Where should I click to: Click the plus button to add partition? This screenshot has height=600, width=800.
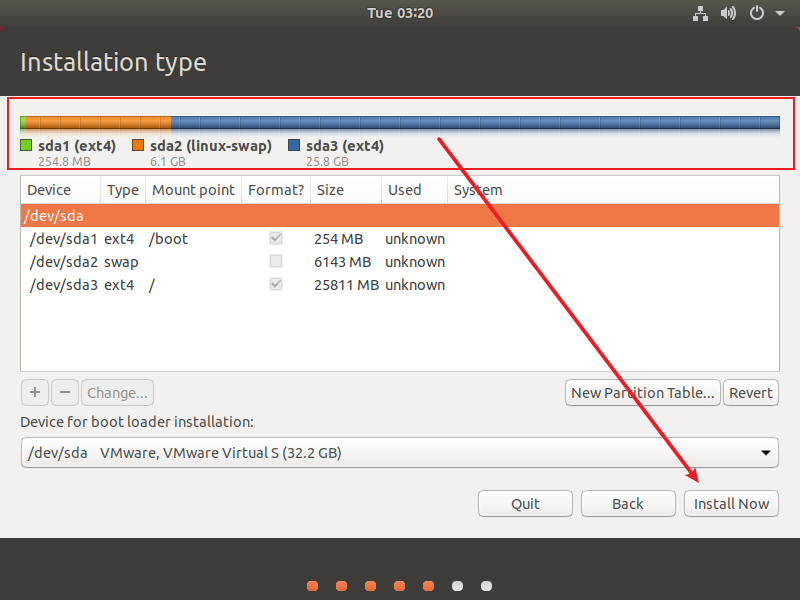coord(35,392)
